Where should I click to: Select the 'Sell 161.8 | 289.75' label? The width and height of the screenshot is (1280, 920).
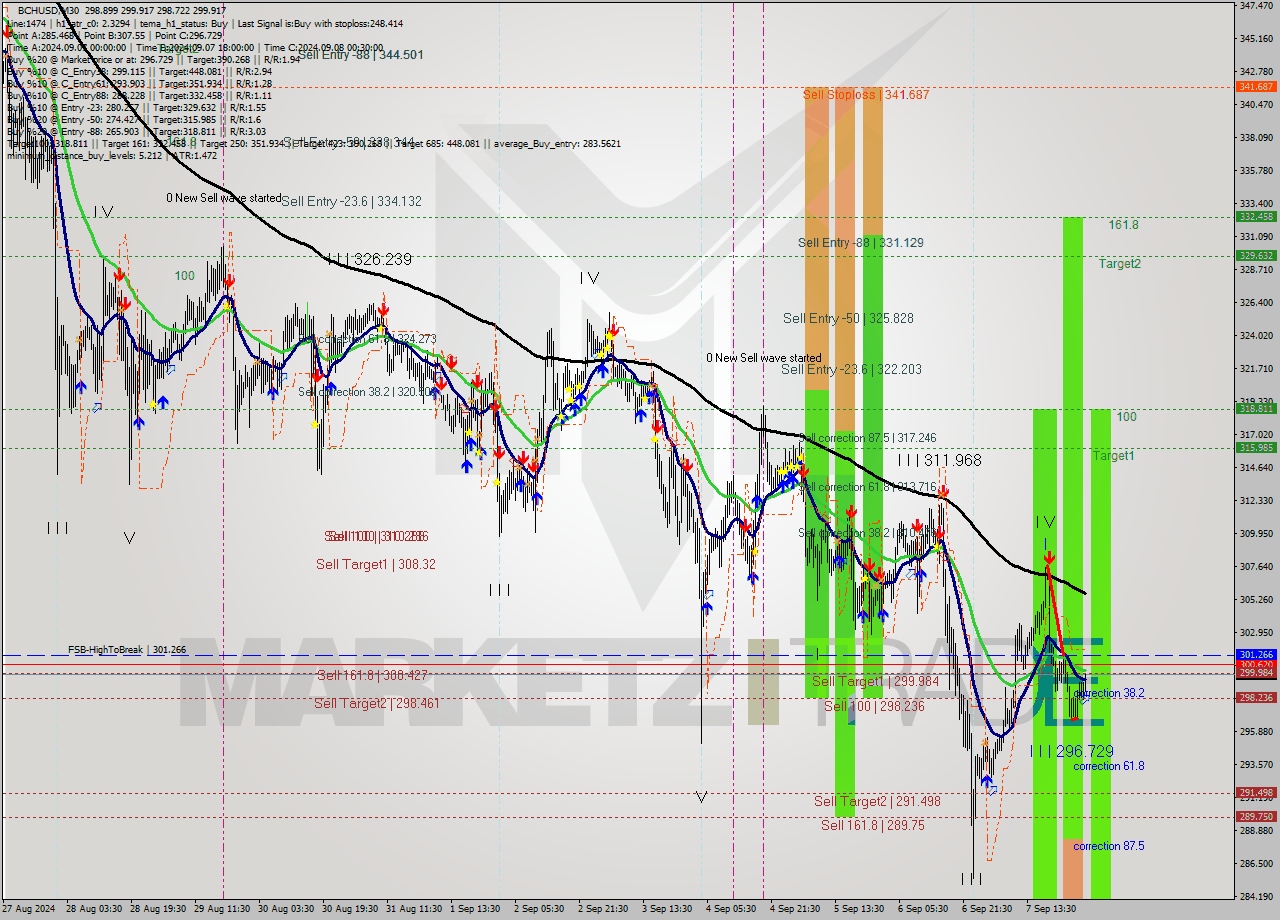873,826
